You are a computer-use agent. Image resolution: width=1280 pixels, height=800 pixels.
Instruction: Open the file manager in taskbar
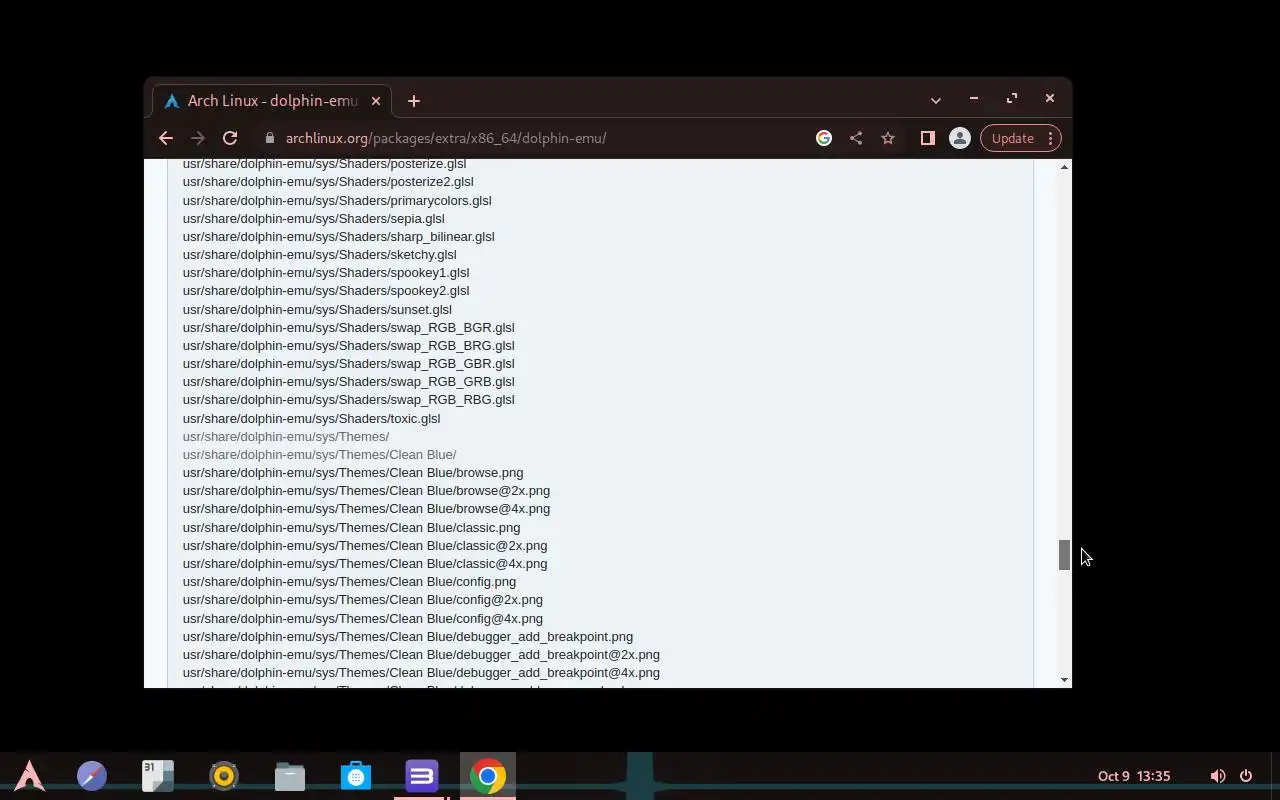[x=290, y=776]
